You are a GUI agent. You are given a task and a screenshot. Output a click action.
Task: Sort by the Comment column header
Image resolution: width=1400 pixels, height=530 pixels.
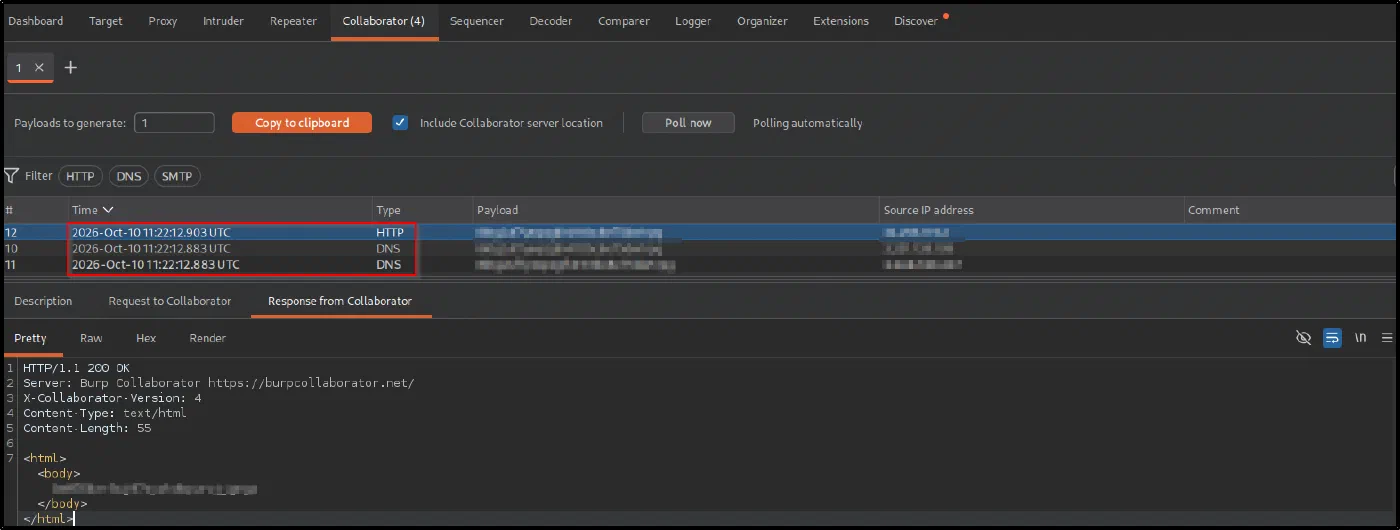[x=1290, y=210]
